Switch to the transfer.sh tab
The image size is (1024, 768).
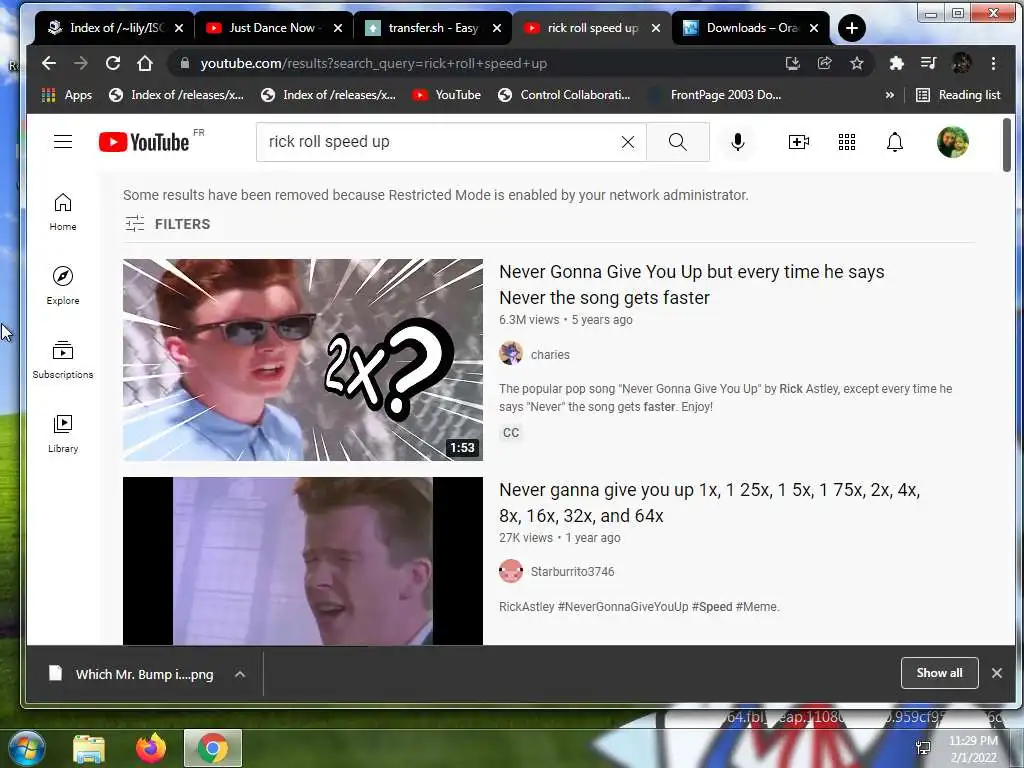click(433, 28)
